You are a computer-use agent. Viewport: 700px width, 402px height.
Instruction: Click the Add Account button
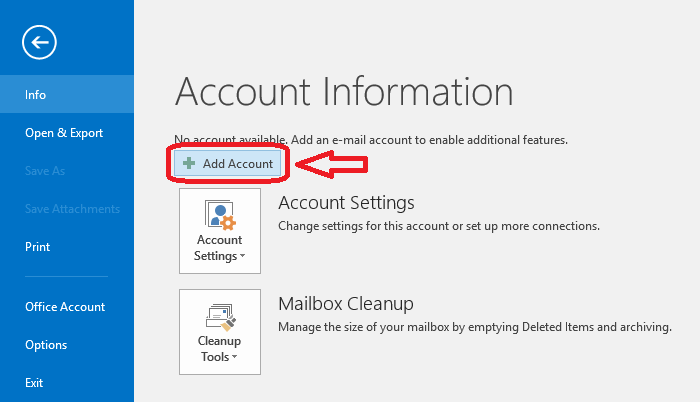click(x=228, y=163)
